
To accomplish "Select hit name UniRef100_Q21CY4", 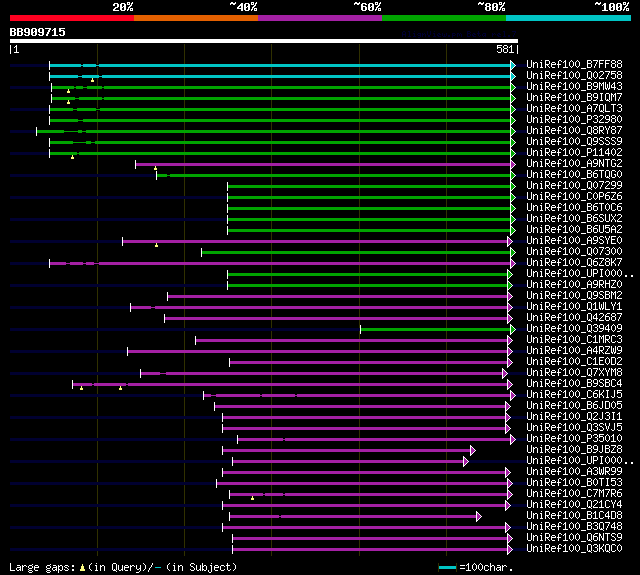I will 574,505.
